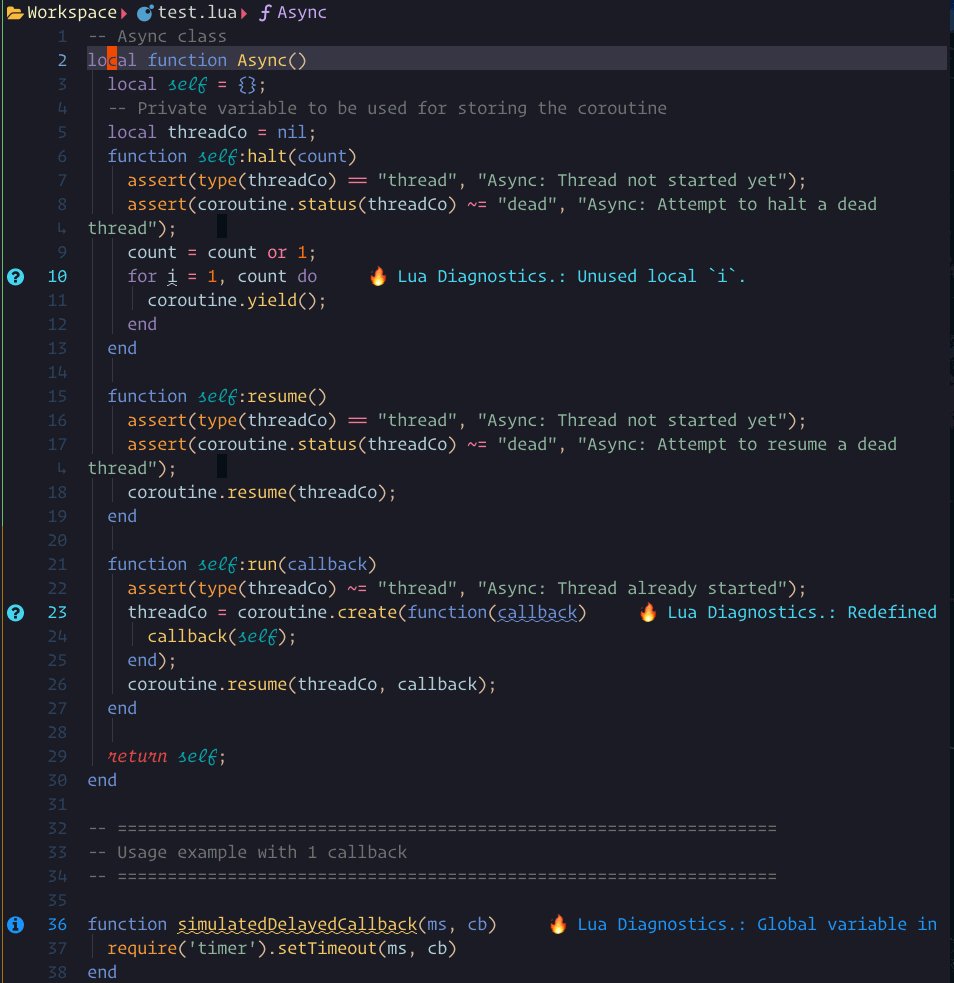The image size is (954, 983).
Task: Click line number 10 in the gutter
Action: point(57,276)
